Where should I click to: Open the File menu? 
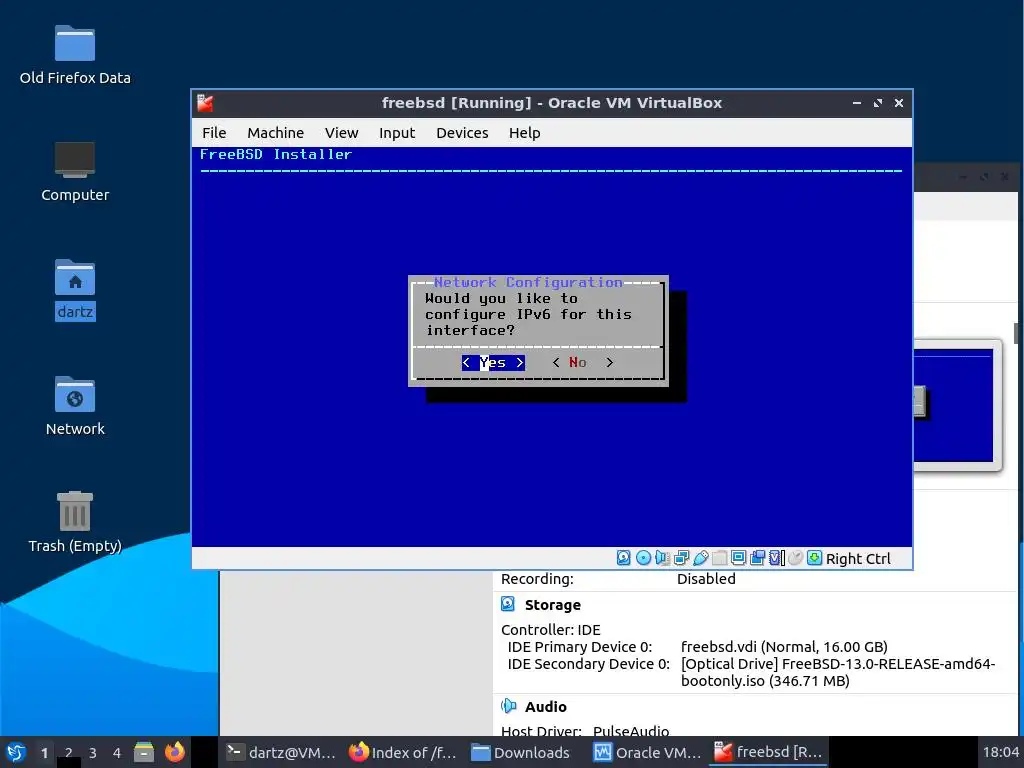tap(214, 133)
